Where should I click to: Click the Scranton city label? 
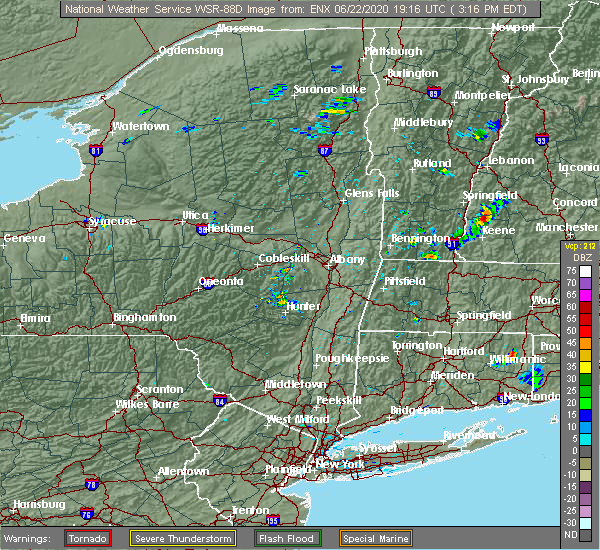point(160,389)
